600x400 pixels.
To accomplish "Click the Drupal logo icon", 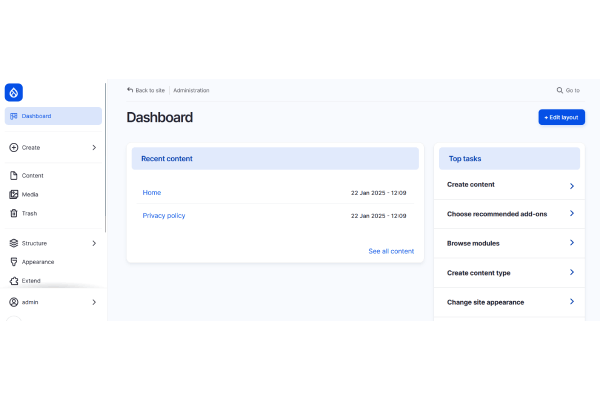I will [13, 92].
